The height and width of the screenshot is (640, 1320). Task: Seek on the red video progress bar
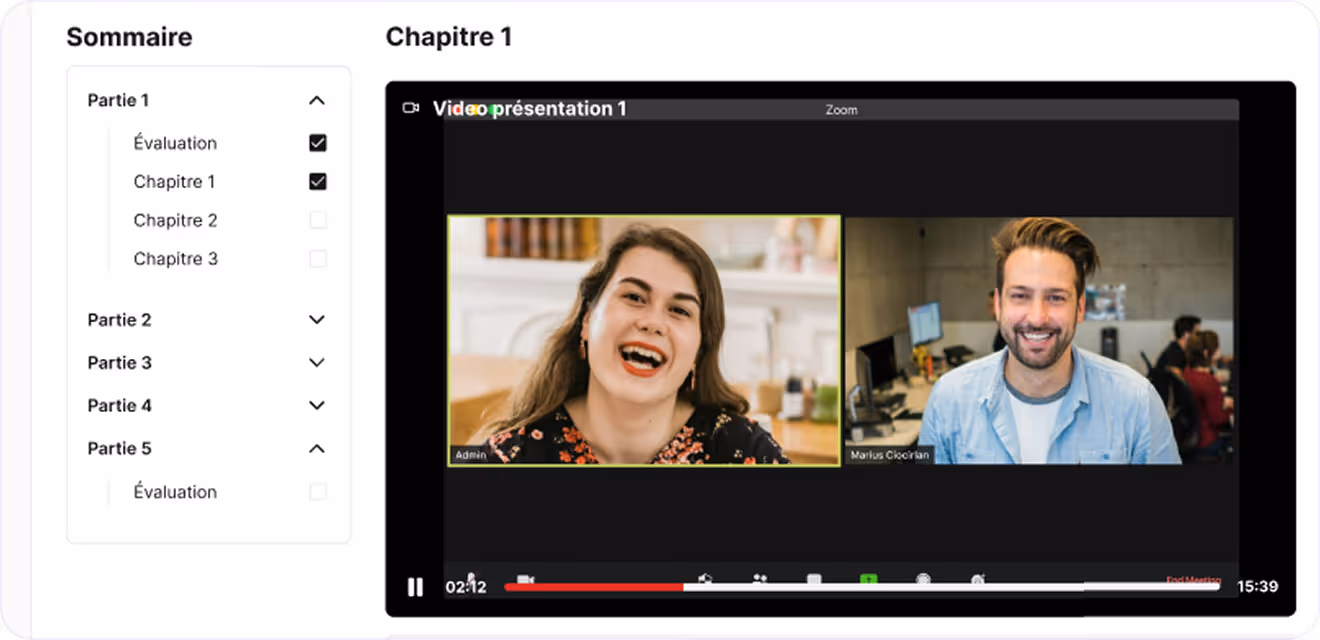click(594, 587)
